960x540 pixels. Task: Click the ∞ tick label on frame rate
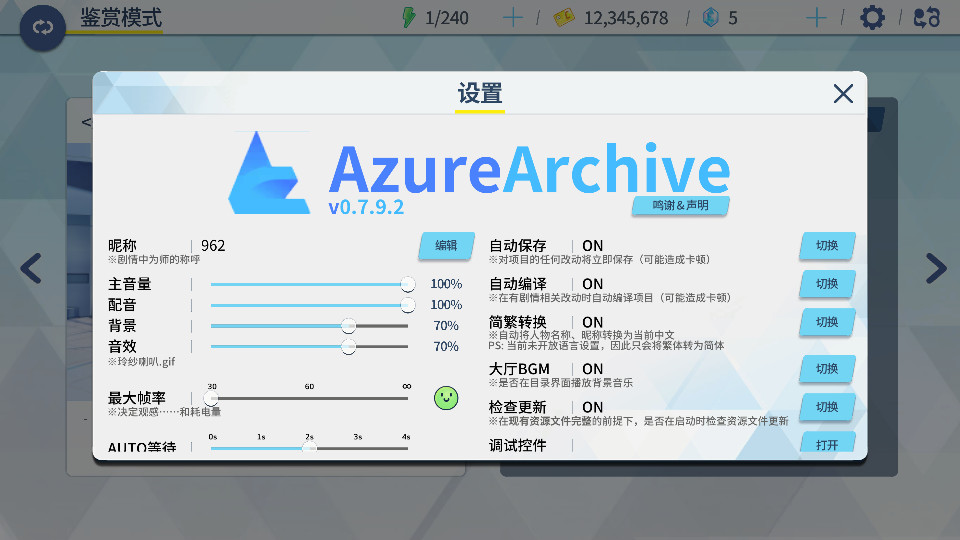(407, 386)
